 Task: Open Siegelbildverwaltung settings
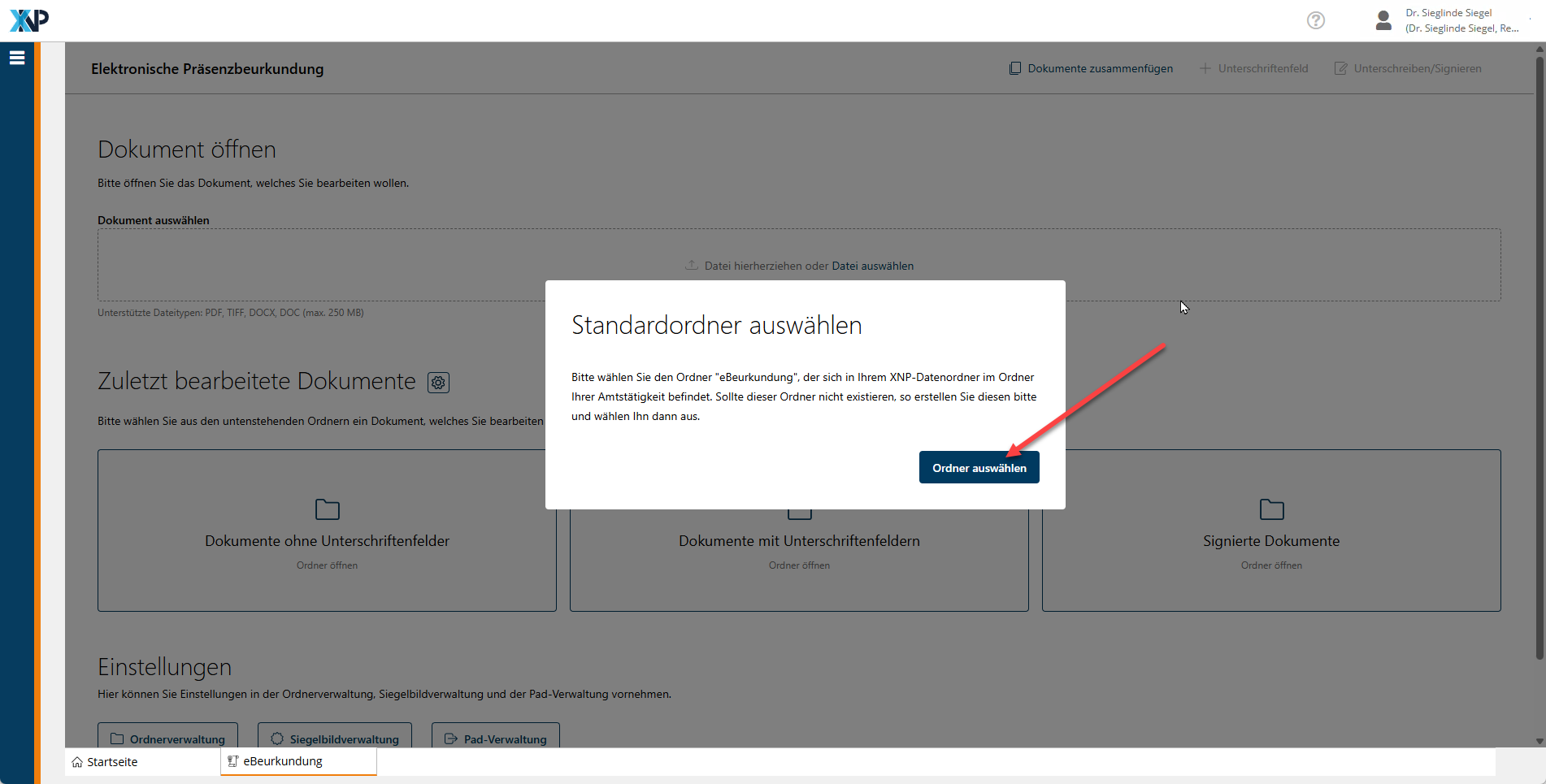click(x=335, y=738)
